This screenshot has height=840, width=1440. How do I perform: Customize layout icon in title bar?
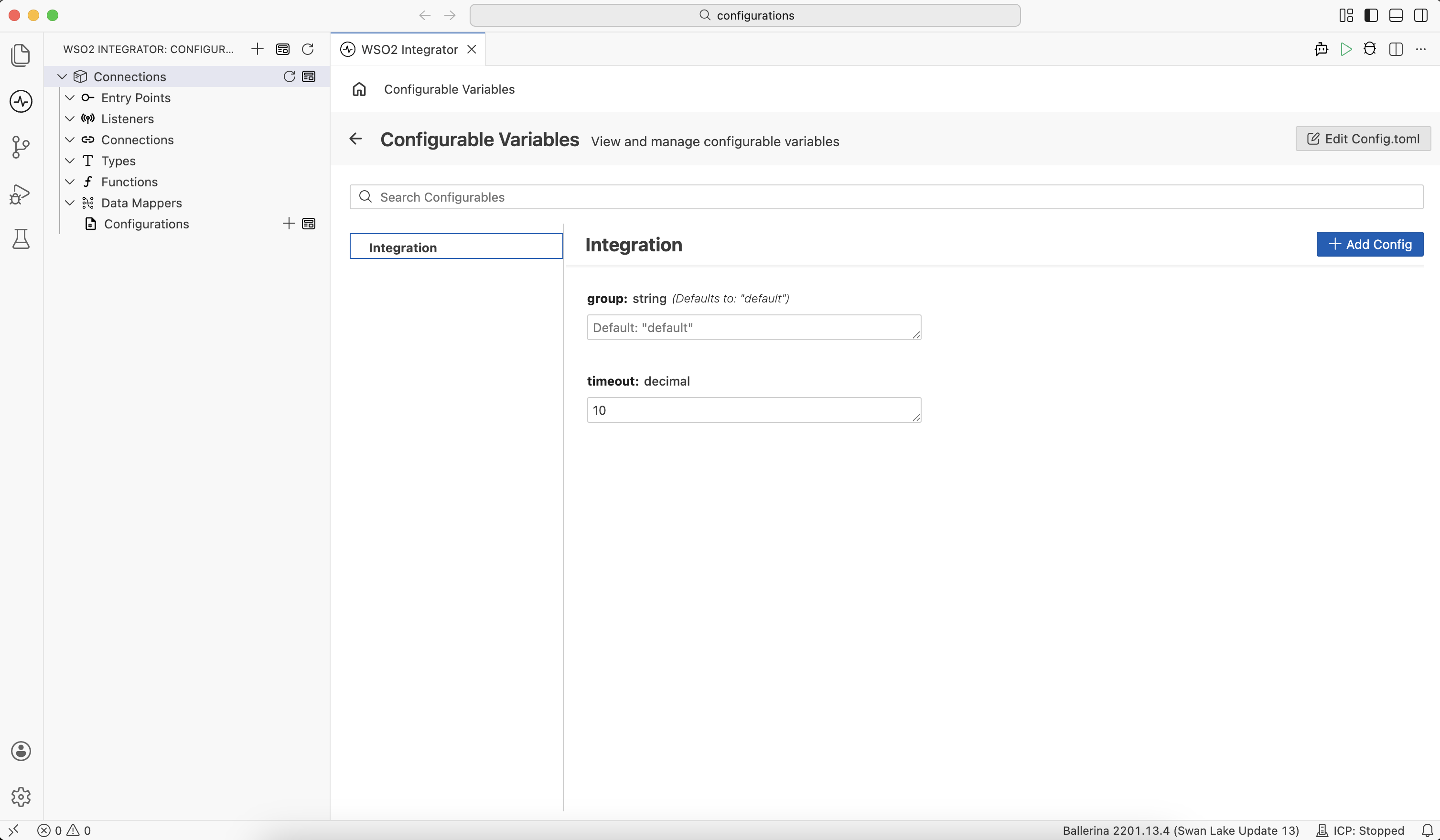coord(1346,15)
